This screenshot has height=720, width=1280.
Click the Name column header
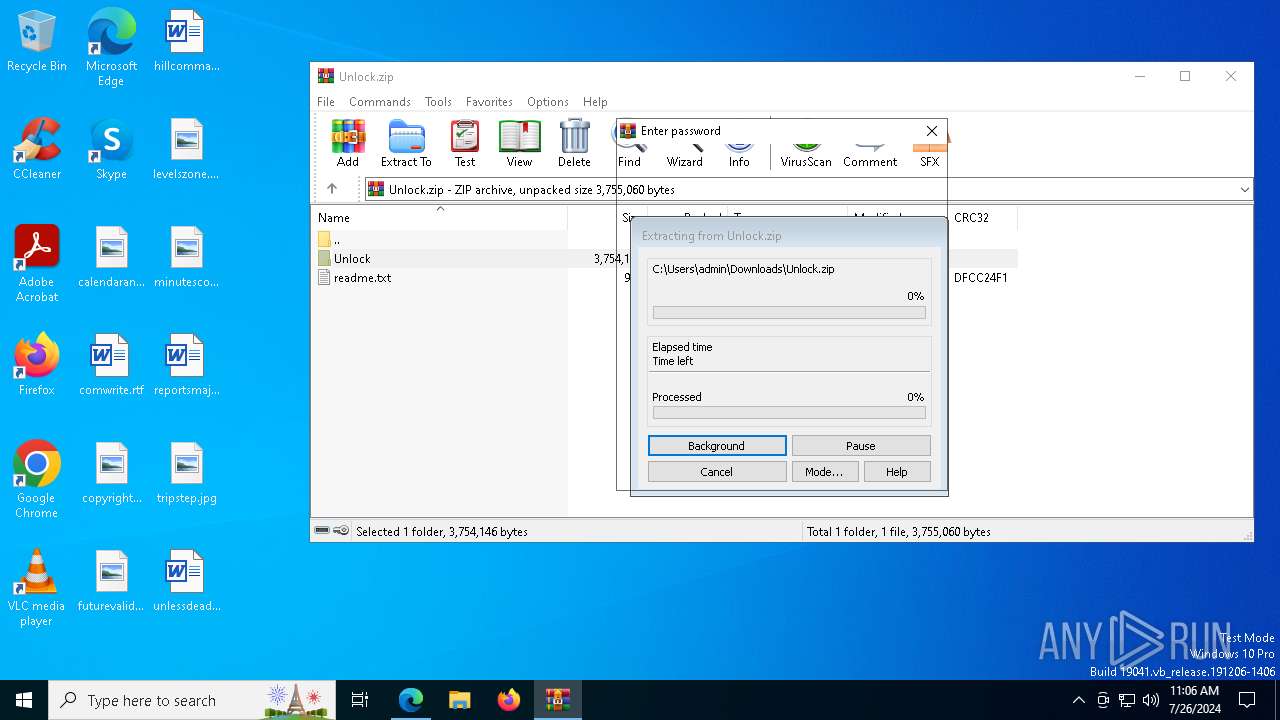point(440,217)
